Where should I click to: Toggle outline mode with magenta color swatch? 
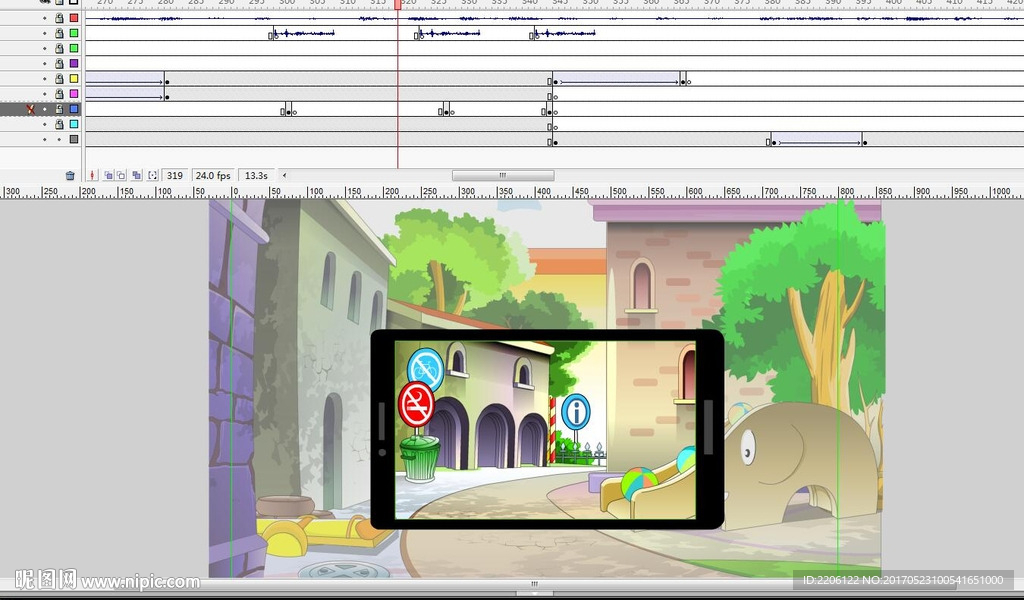click(x=74, y=94)
